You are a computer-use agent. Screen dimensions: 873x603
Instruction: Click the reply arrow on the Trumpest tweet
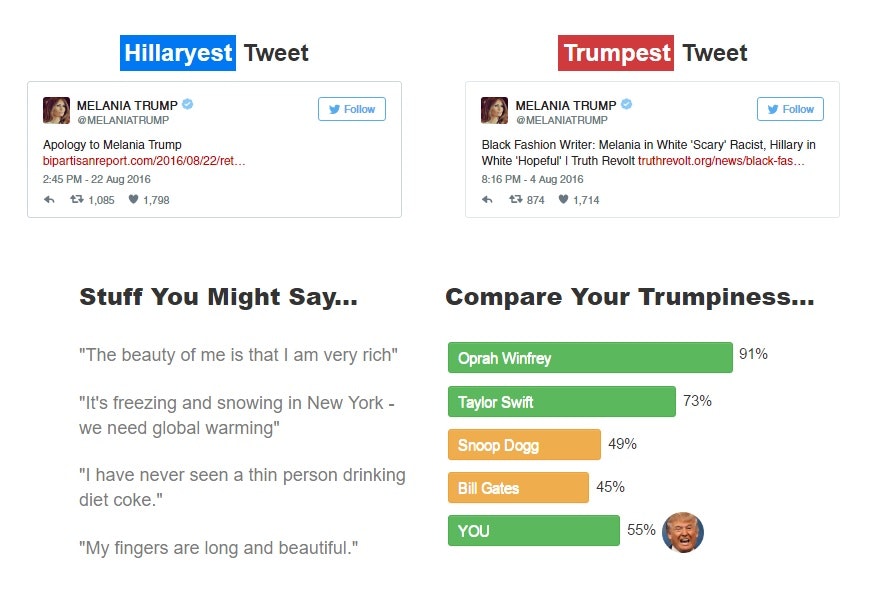click(x=487, y=198)
